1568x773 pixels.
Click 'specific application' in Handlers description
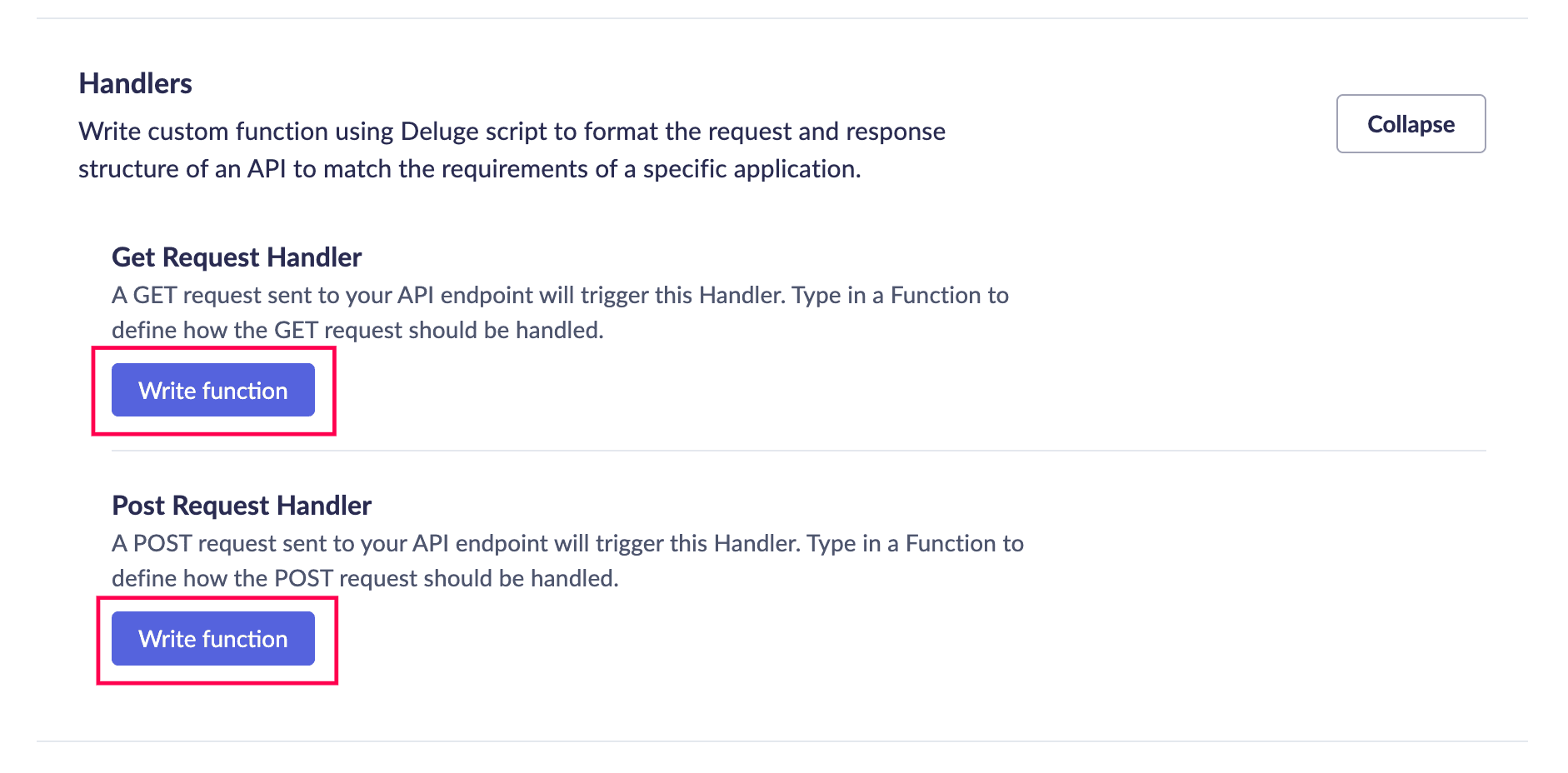752,169
